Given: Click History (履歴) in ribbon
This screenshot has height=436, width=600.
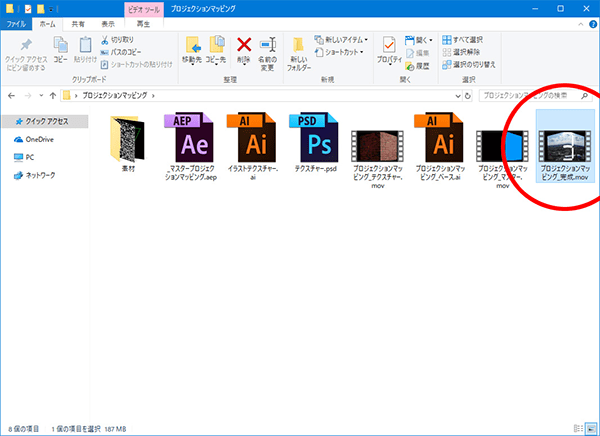Looking at the screenshot, I should point(417,66).
